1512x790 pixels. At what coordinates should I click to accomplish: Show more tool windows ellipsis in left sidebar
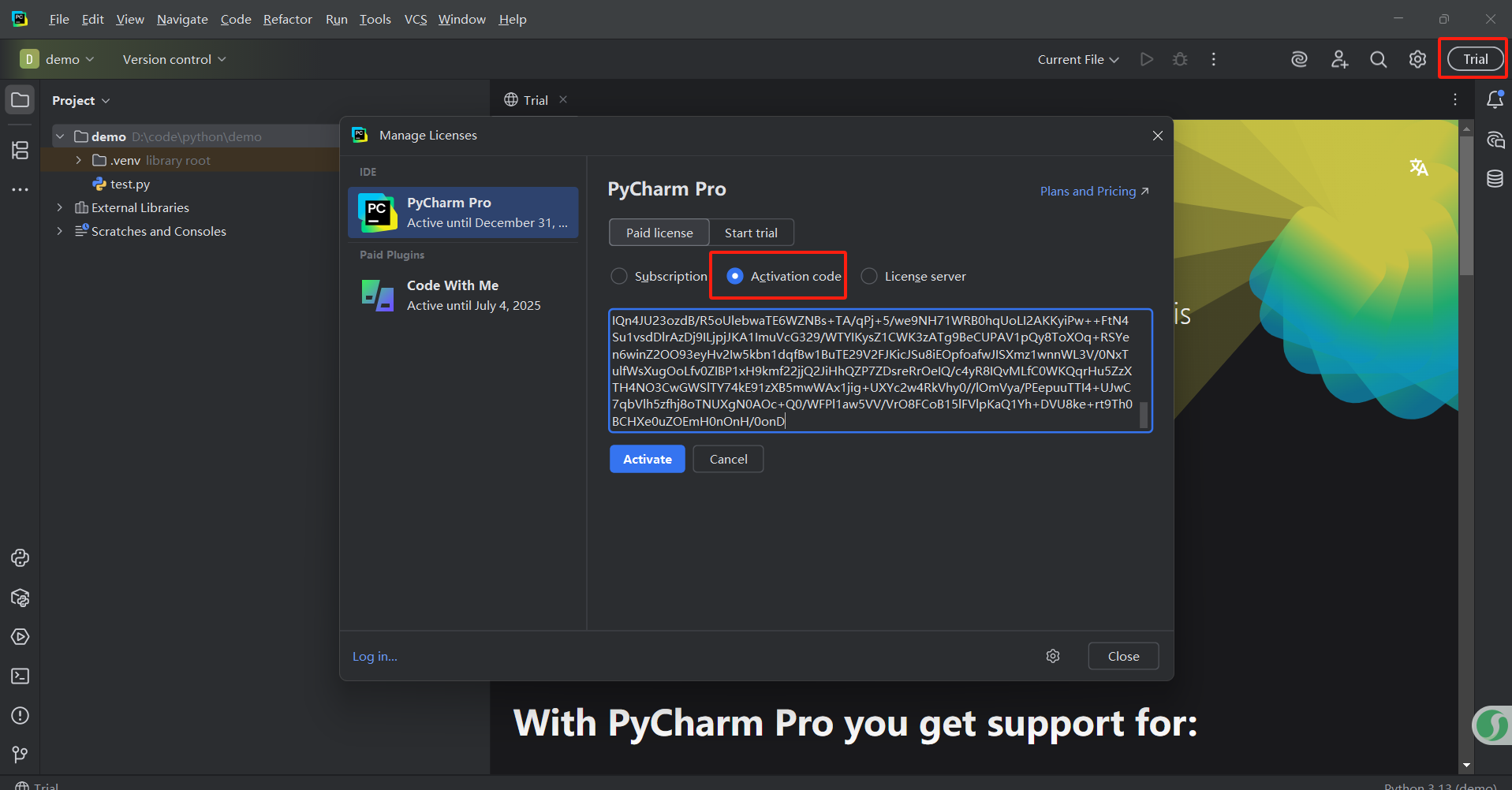21,190
